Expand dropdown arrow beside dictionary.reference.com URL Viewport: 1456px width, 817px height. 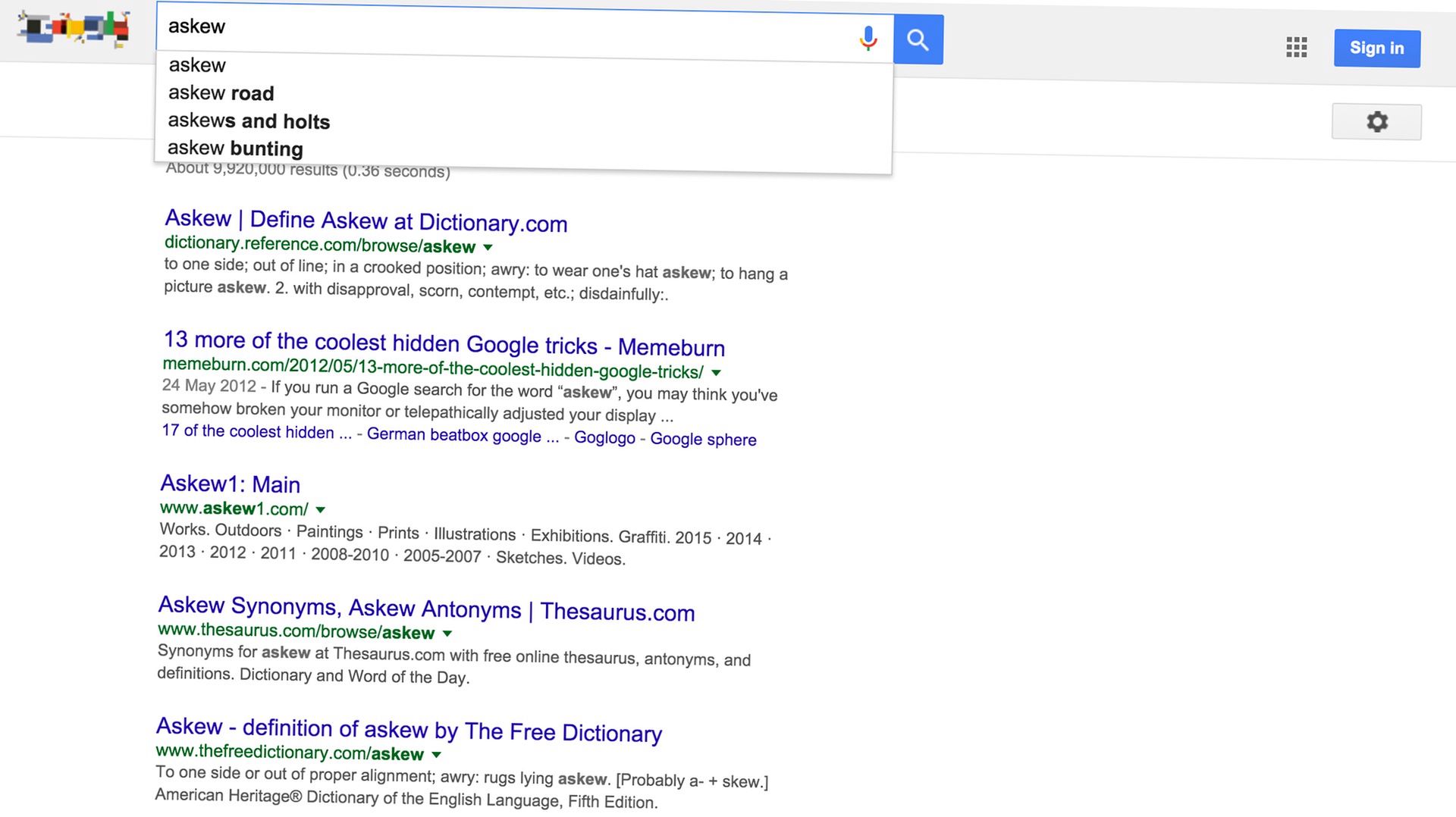point(488,247)
